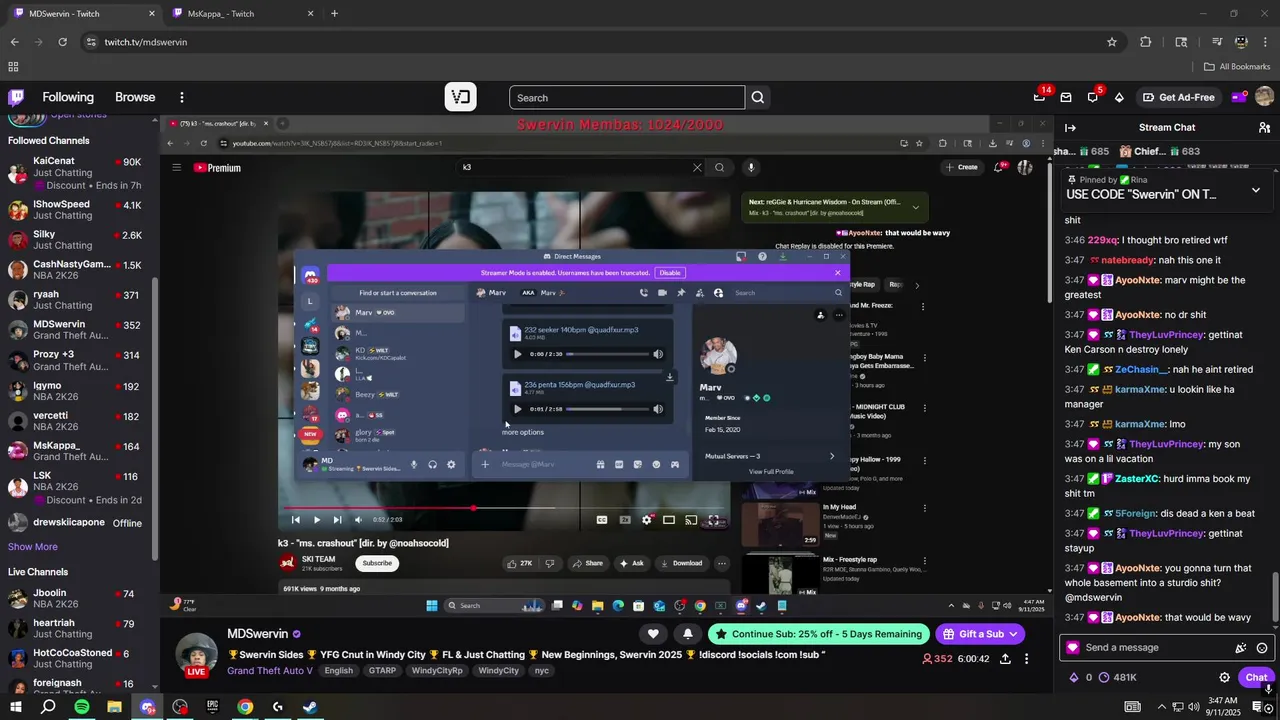The image size is (1280, 720).
Task: Open a new Chrome tab
Action: (x=334, y=14)
